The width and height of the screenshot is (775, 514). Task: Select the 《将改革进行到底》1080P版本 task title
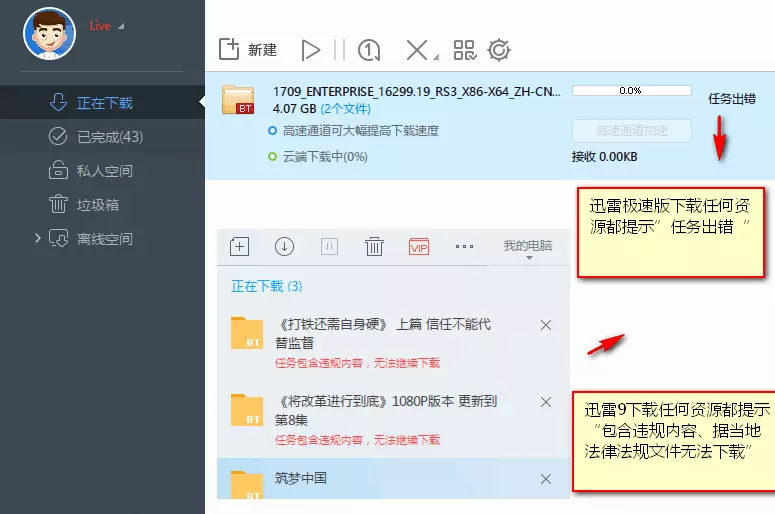(x=386, y=410)
